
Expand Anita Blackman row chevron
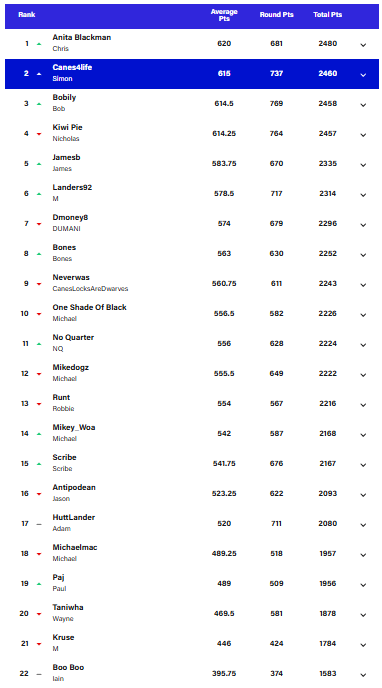pos(363,45)
